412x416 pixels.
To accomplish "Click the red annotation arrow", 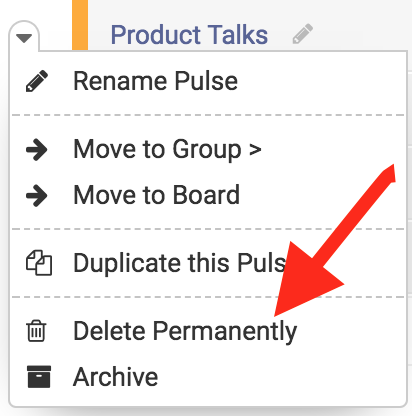I will (x=335, y=240).
